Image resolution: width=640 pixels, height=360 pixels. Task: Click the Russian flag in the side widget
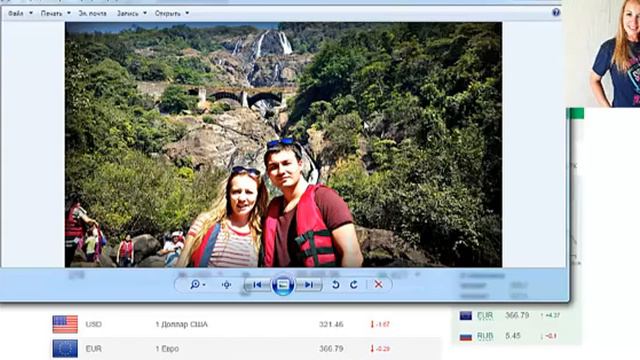[466, 336]
